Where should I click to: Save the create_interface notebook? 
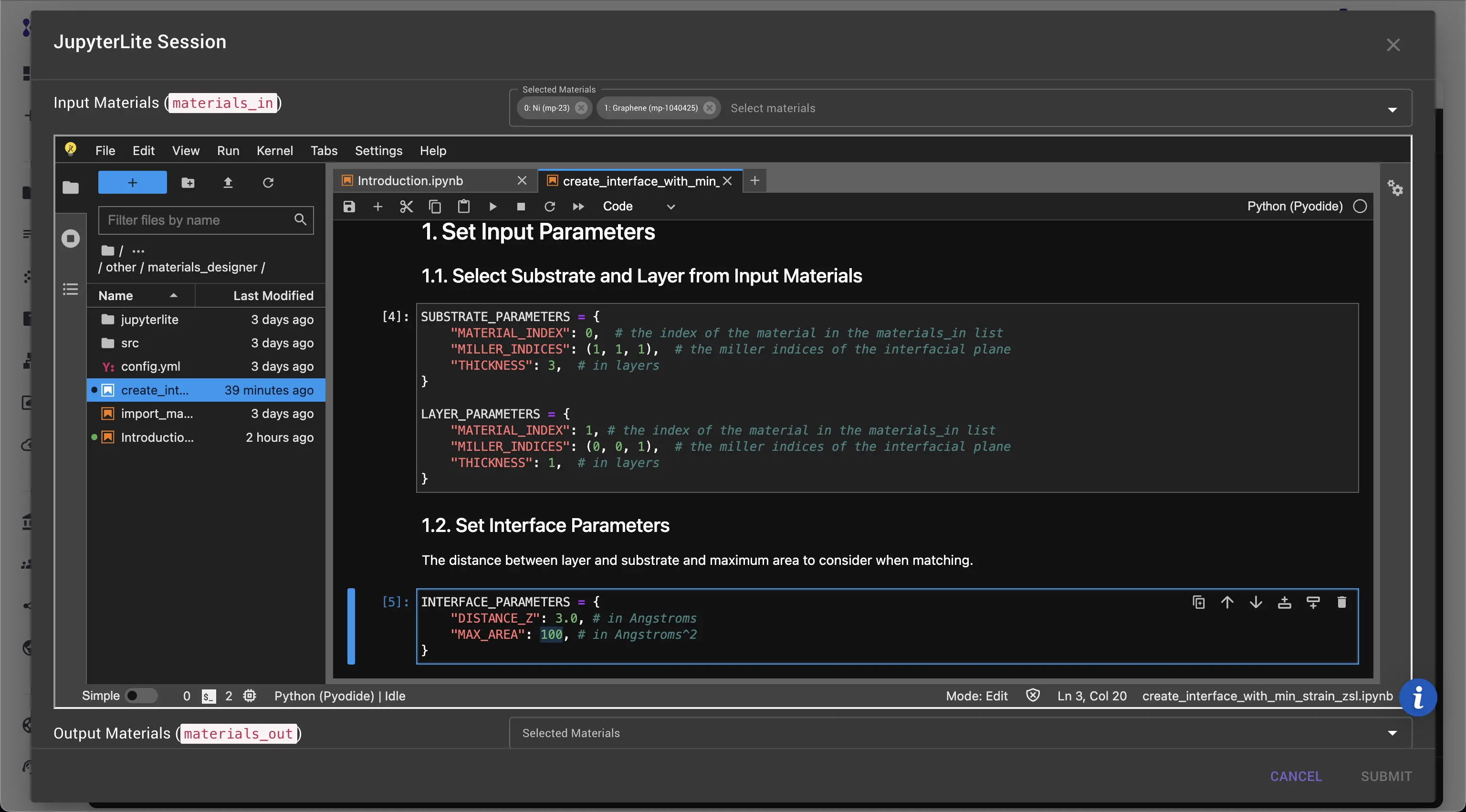349,206
